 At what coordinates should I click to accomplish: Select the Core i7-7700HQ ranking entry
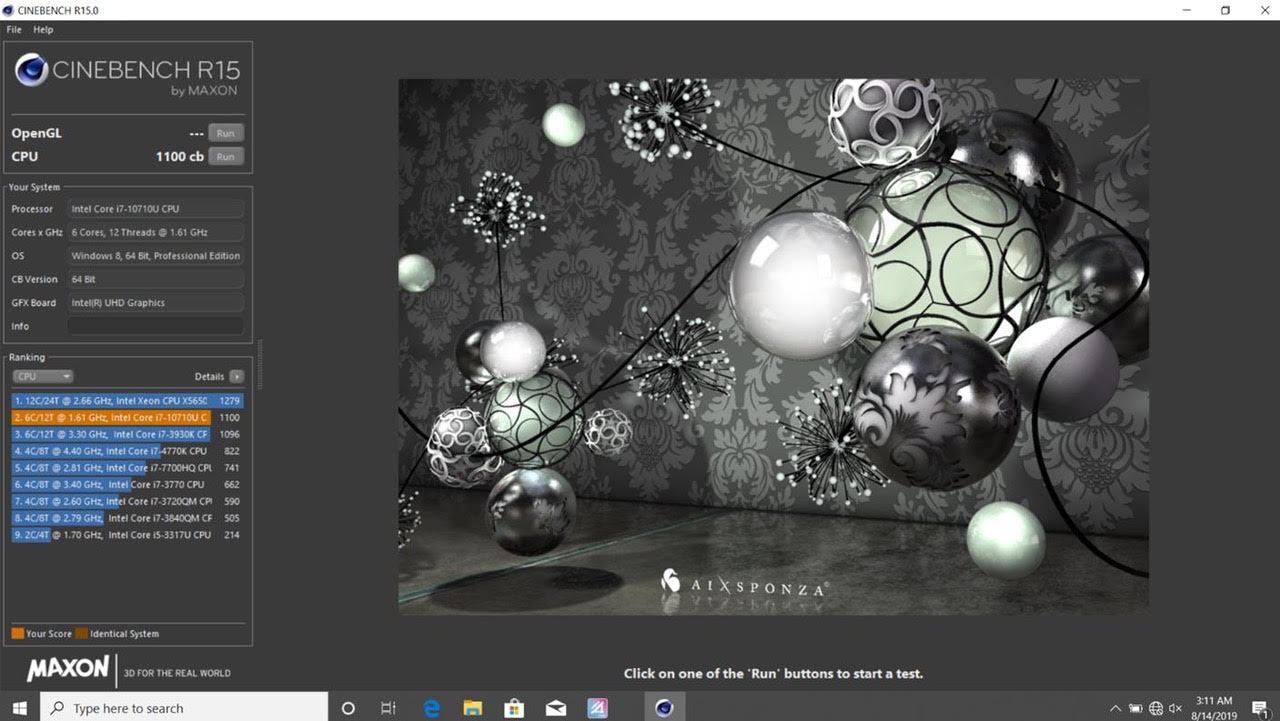point(128,468)
